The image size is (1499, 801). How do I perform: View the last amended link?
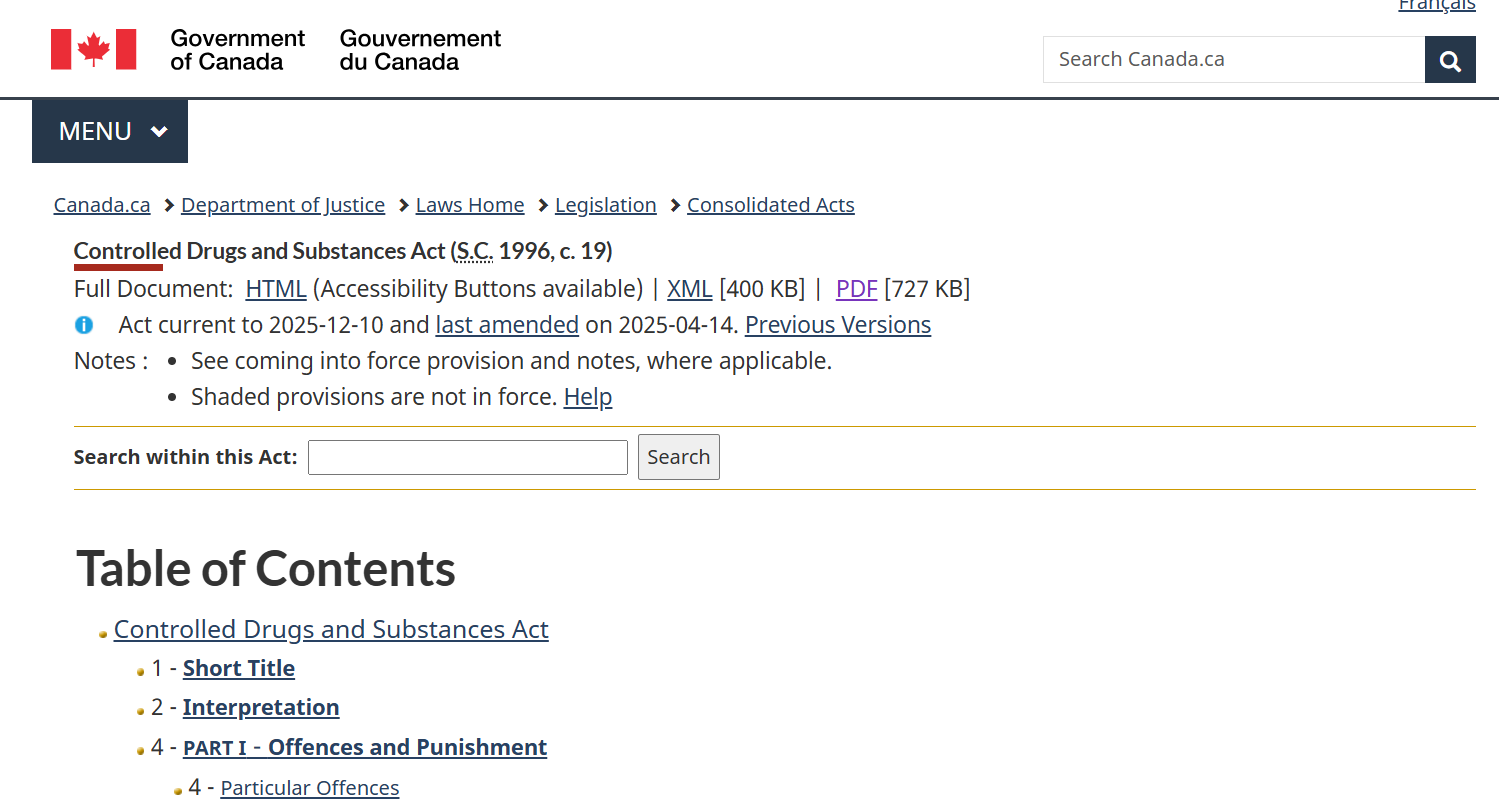[x=507, y=325]
